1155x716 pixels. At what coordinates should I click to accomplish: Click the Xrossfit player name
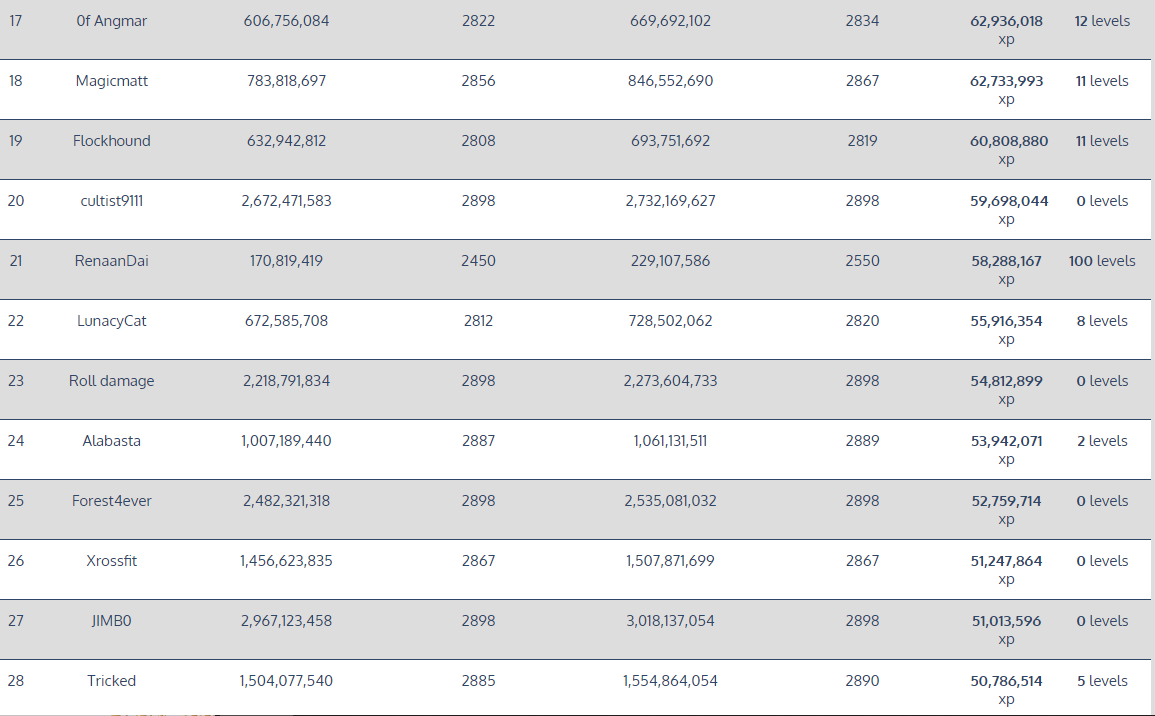click(x=111, y=561)
